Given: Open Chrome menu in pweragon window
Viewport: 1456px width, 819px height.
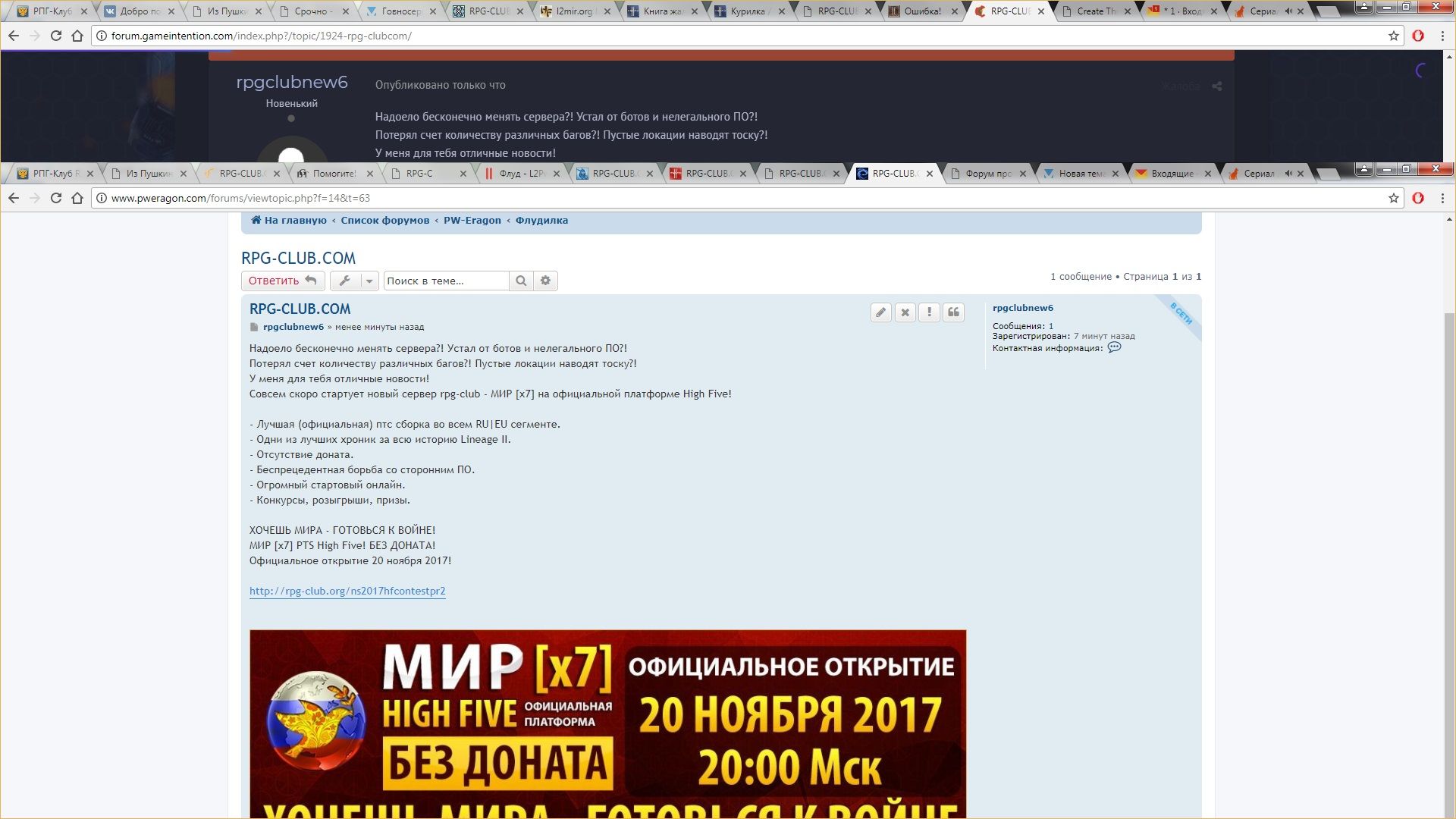Looking at the screenshot, I should [x=1442, y=198].
